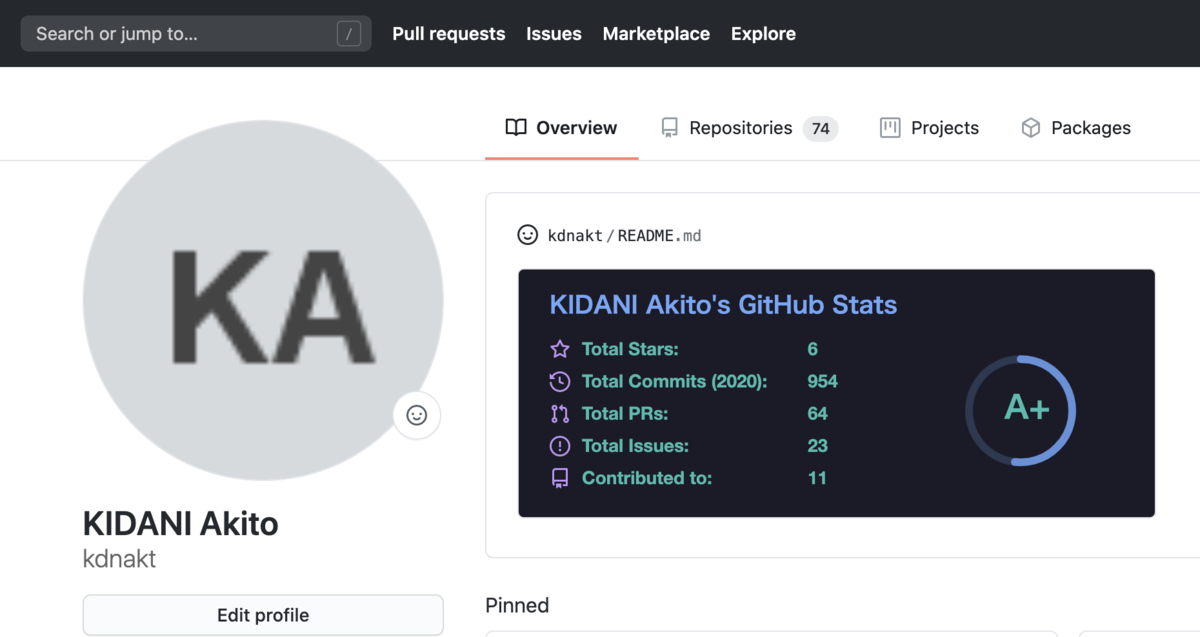Open the kdnakt repository link
The height and width of the screenshot is (637, 1200).
point(575,236)
